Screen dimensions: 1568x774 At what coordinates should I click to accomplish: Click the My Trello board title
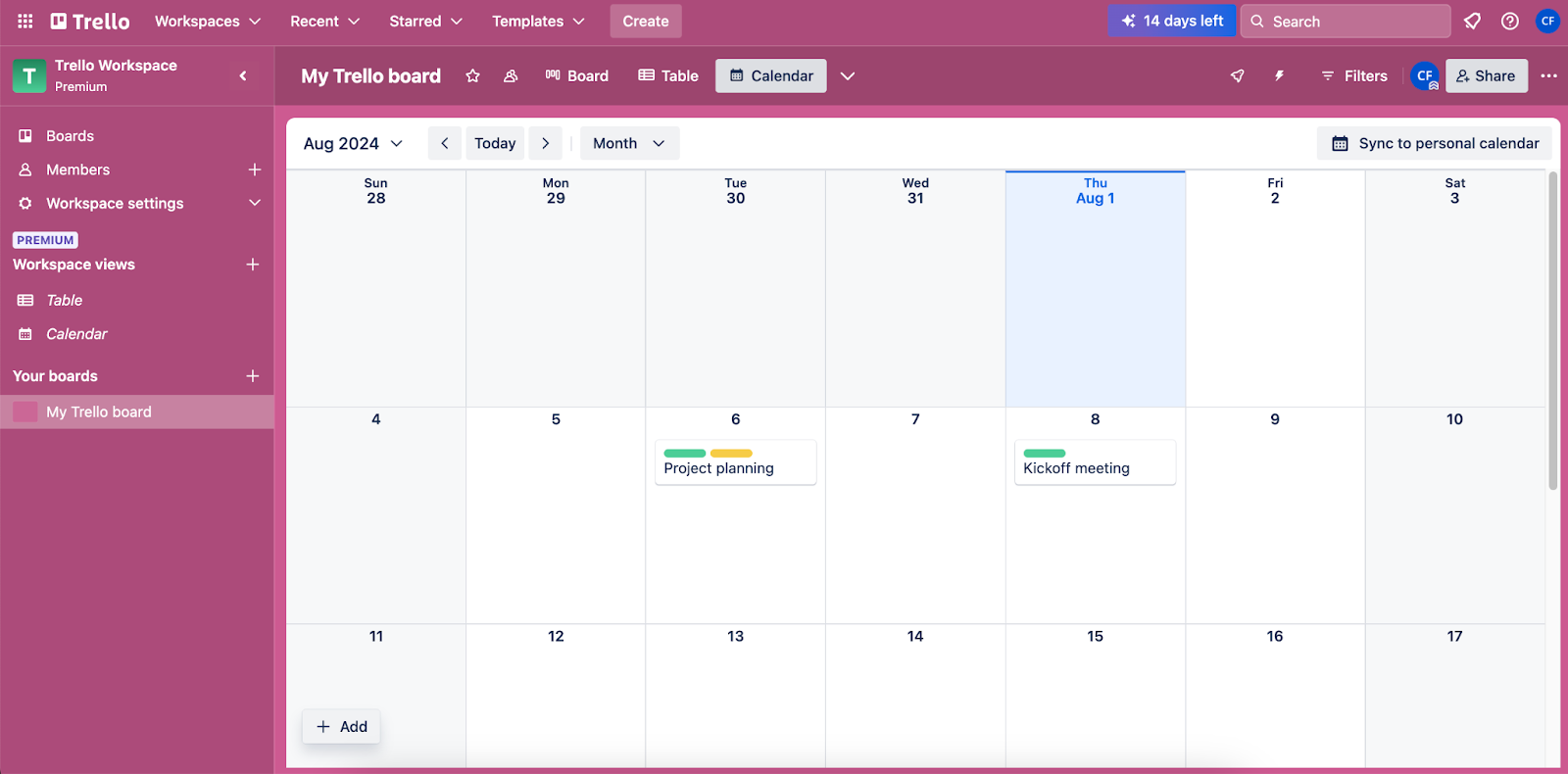[x=370, y=75]
